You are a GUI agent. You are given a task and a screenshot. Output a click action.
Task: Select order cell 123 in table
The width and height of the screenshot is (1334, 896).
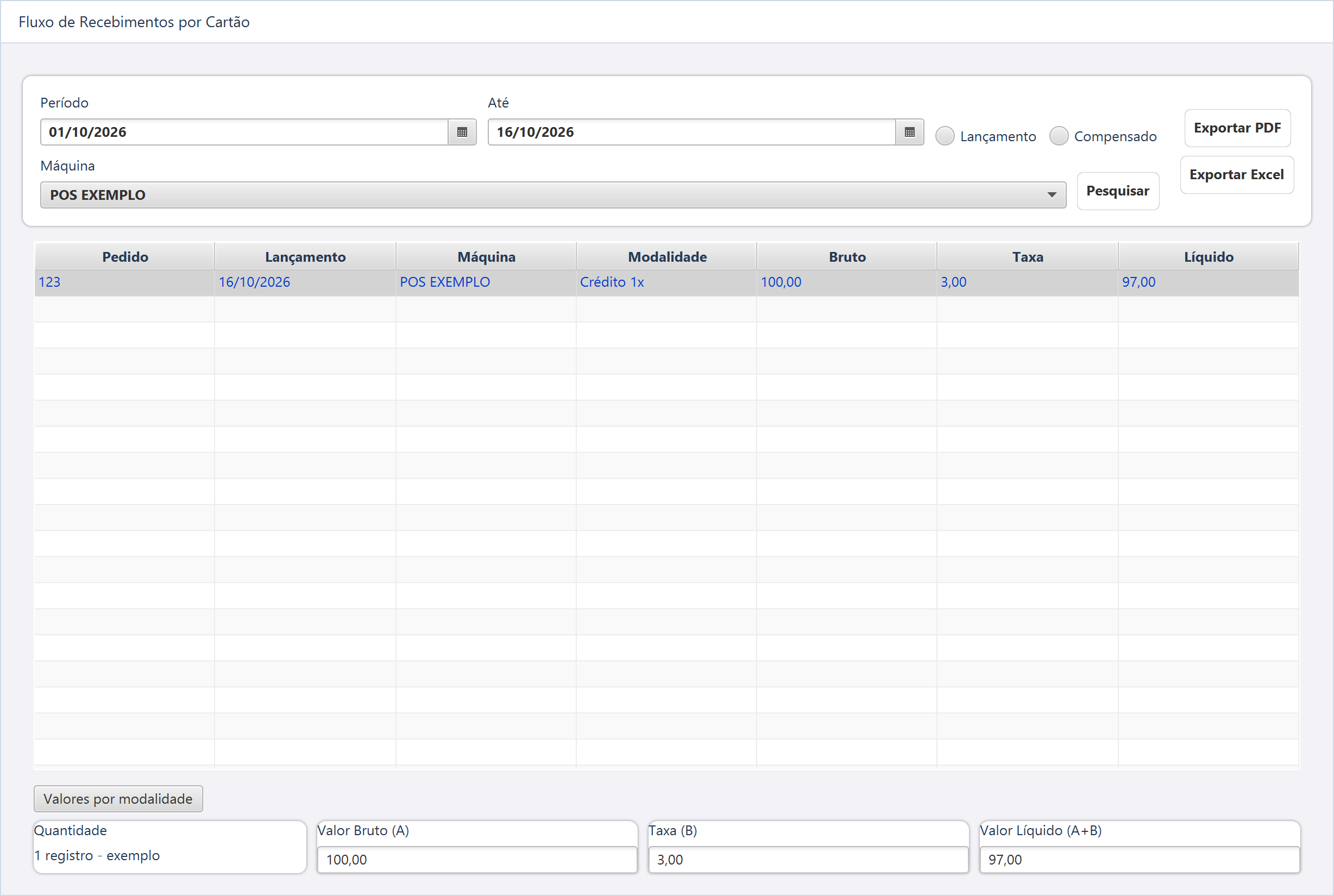[124, 282]
